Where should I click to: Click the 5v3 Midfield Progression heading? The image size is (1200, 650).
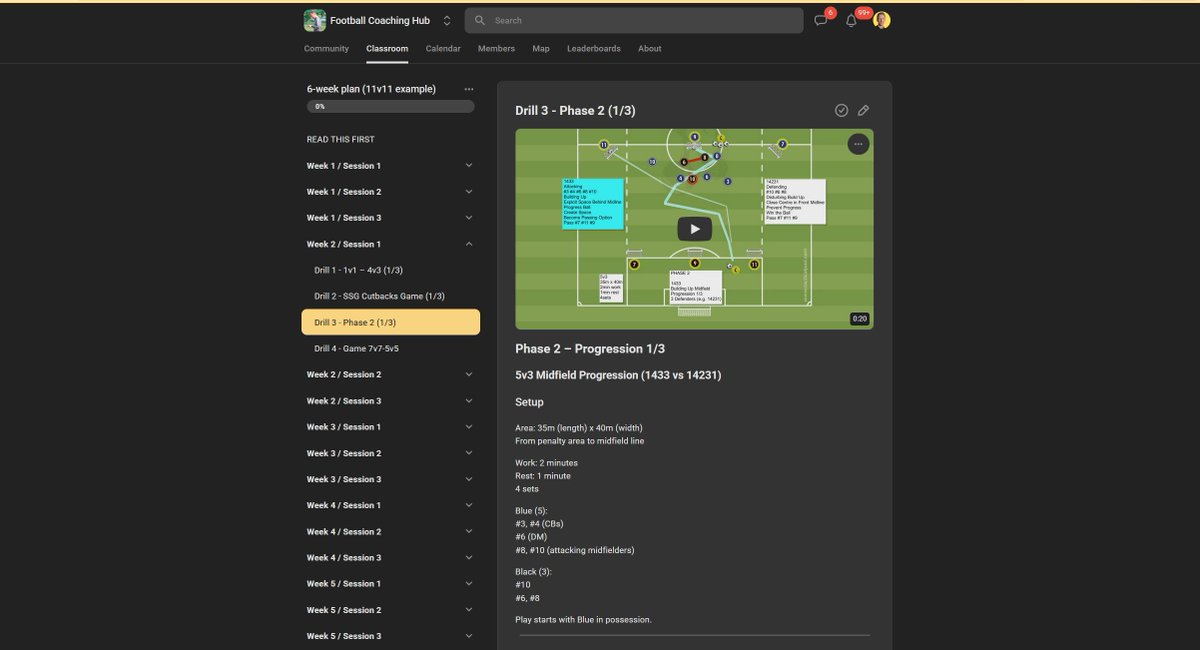(x=618, y=376)
